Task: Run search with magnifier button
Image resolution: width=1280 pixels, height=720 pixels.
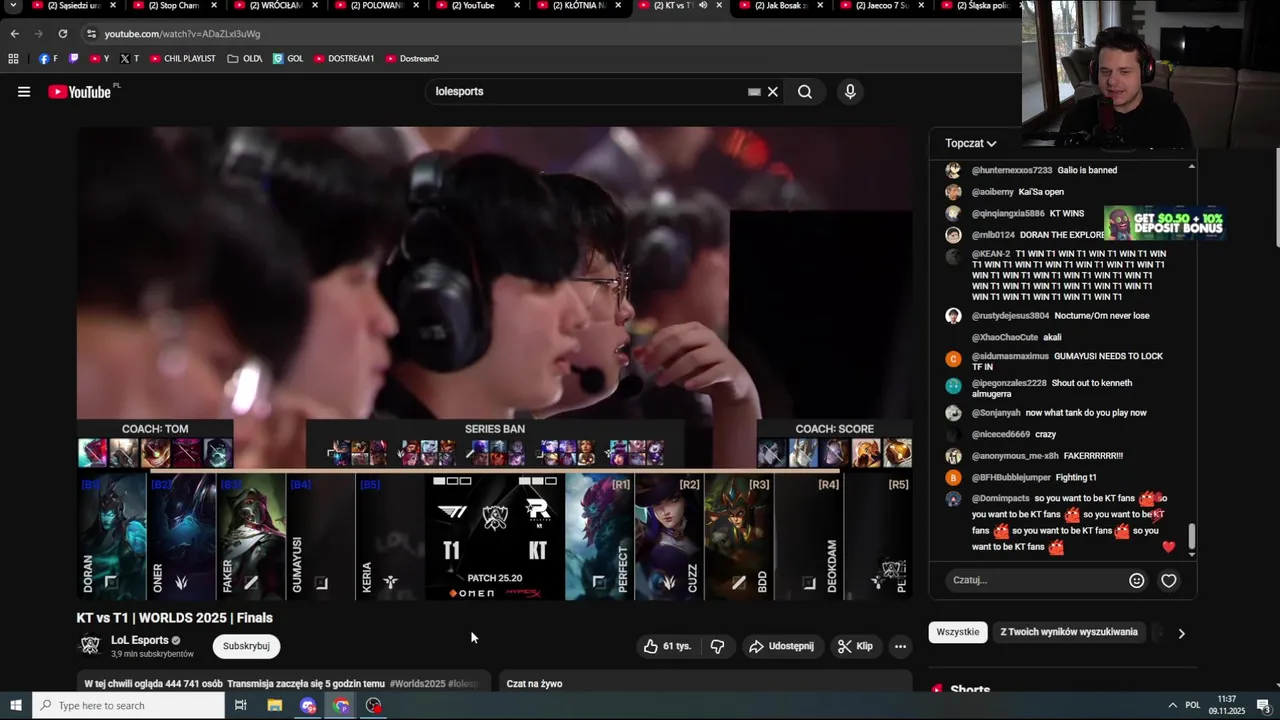Action: click(805, 92)
